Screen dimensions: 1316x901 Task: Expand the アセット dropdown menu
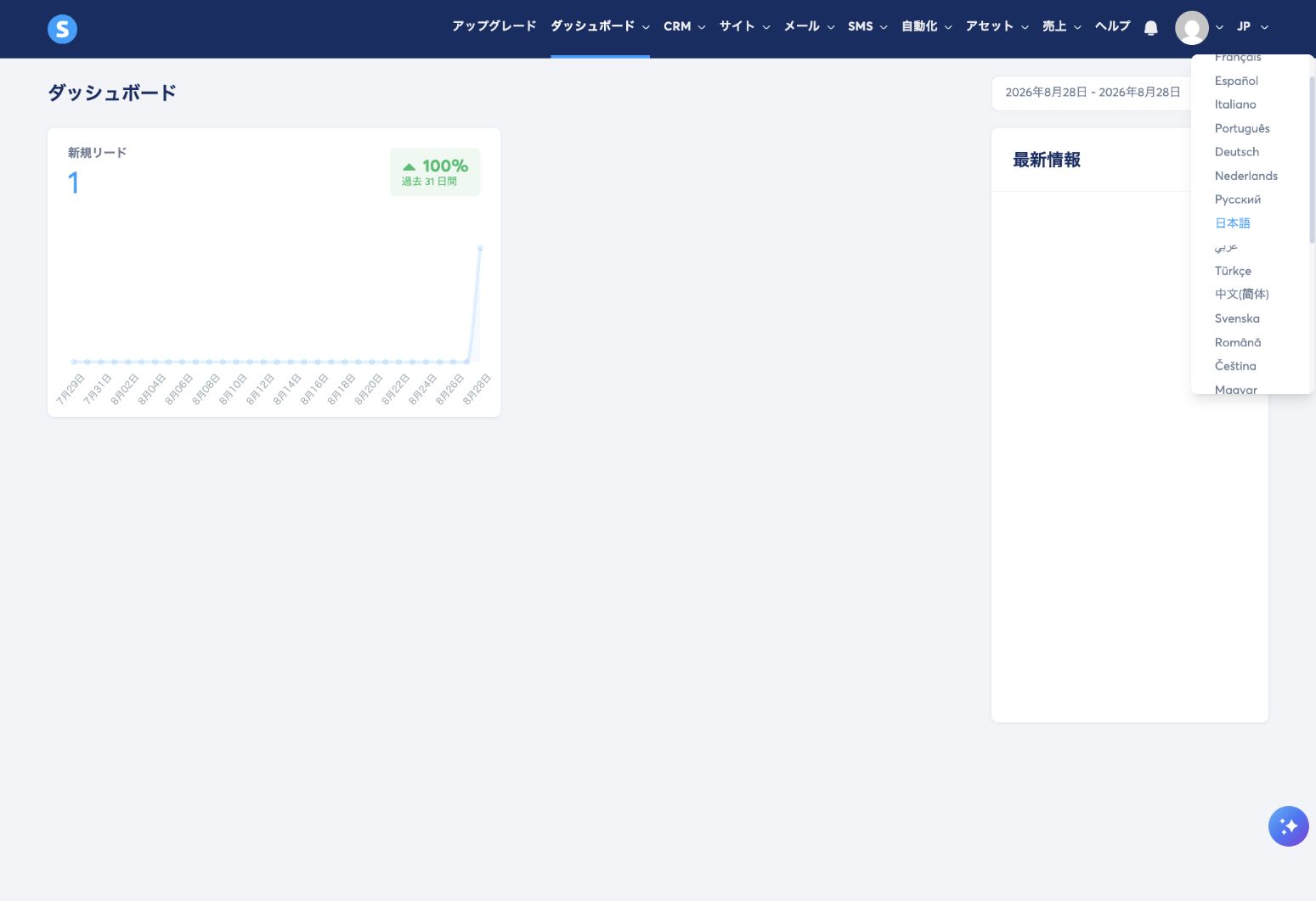point(997,26)
